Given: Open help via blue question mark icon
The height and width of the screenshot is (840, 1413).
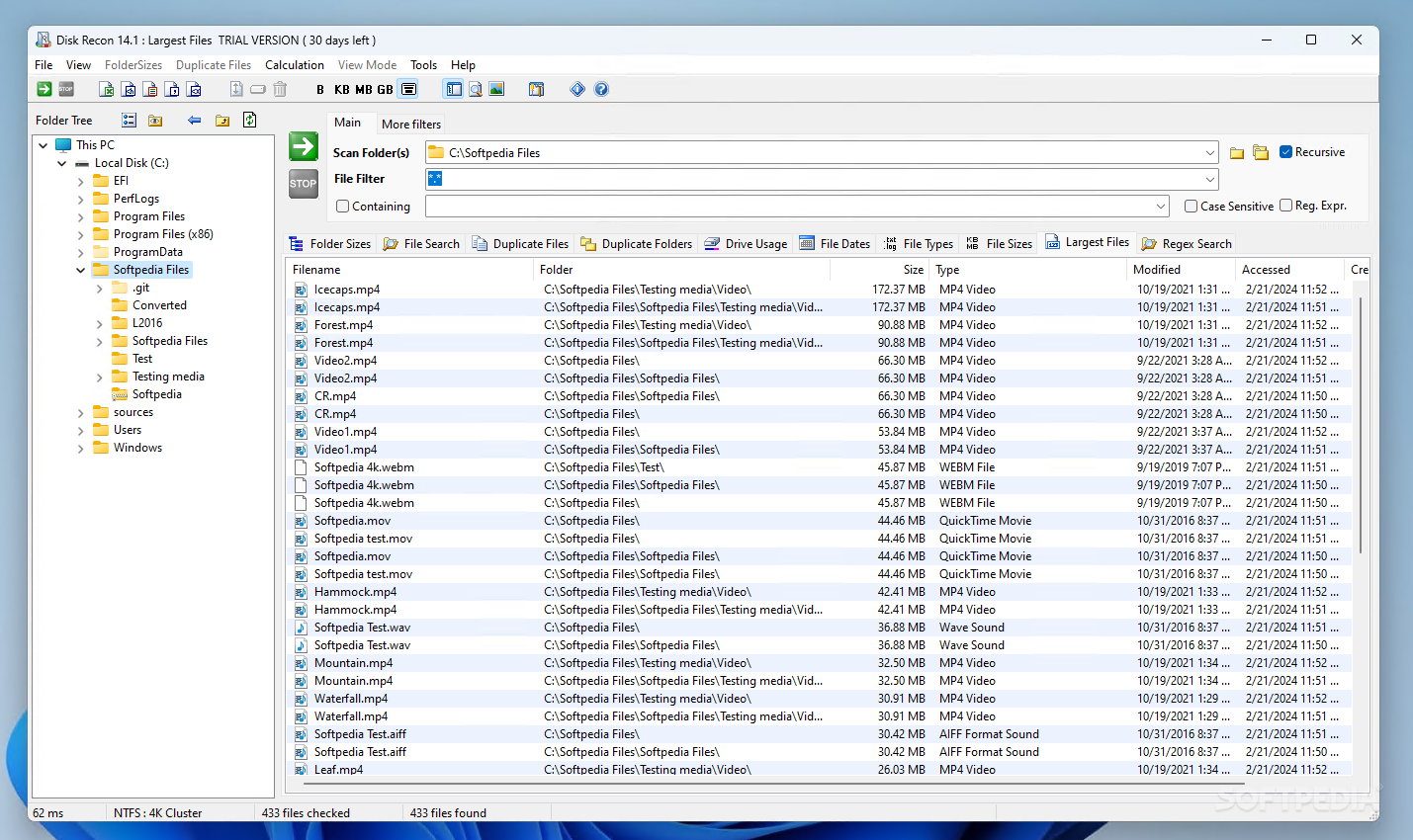Looking at the screenshot, I should (x=601, y=89).
